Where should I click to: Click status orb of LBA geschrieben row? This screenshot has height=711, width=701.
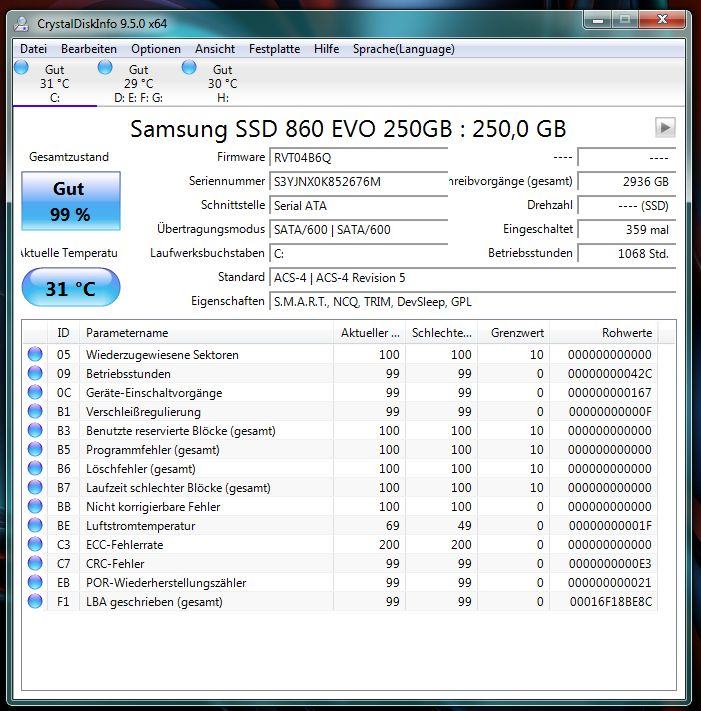(35, 601)
